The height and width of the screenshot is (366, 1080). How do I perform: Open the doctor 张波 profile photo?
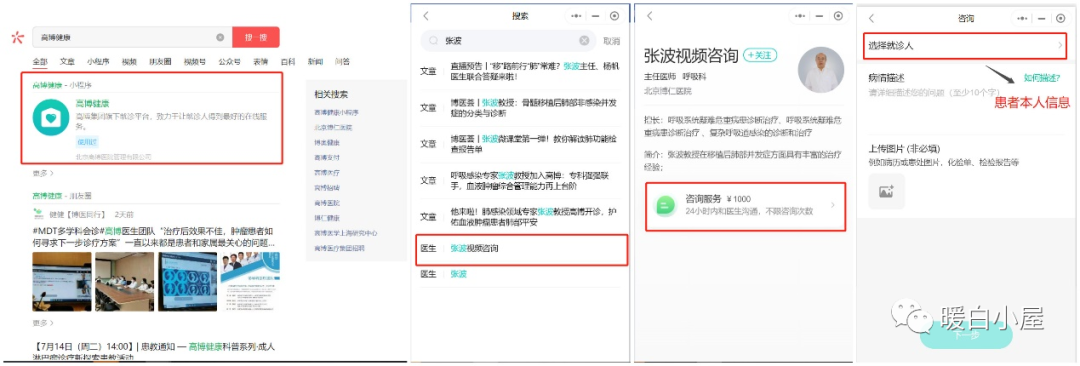coord(821,70)
